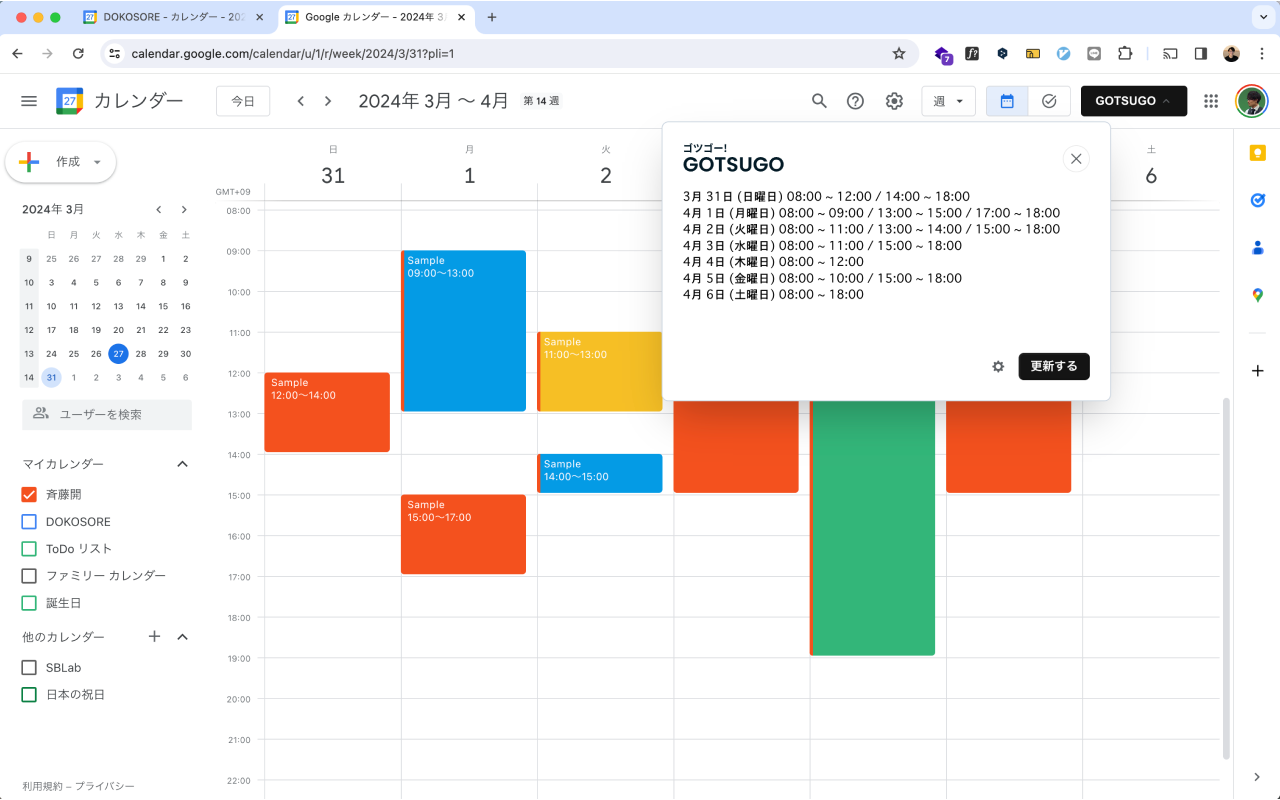This screenshot has height=800, width=1280.
Task: Reload the browser page
Action: (78, 53)
